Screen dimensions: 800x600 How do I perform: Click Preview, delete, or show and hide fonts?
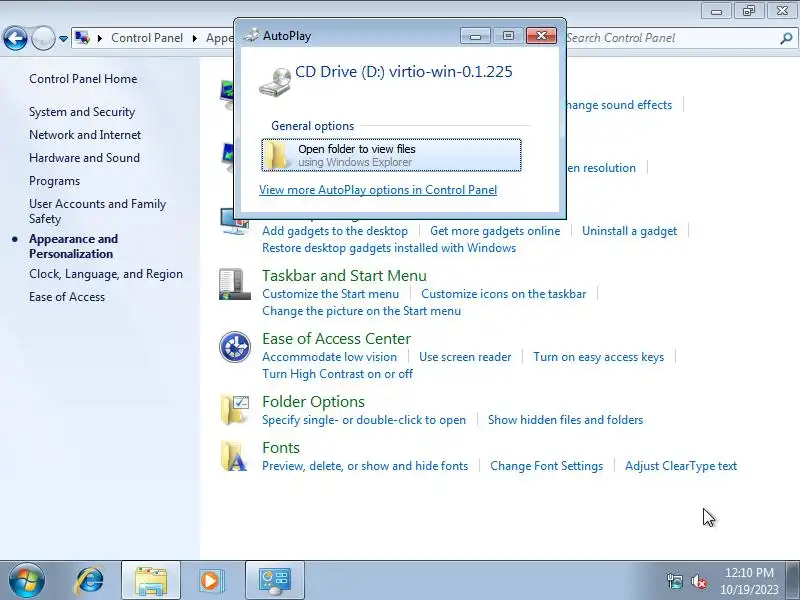365,466
